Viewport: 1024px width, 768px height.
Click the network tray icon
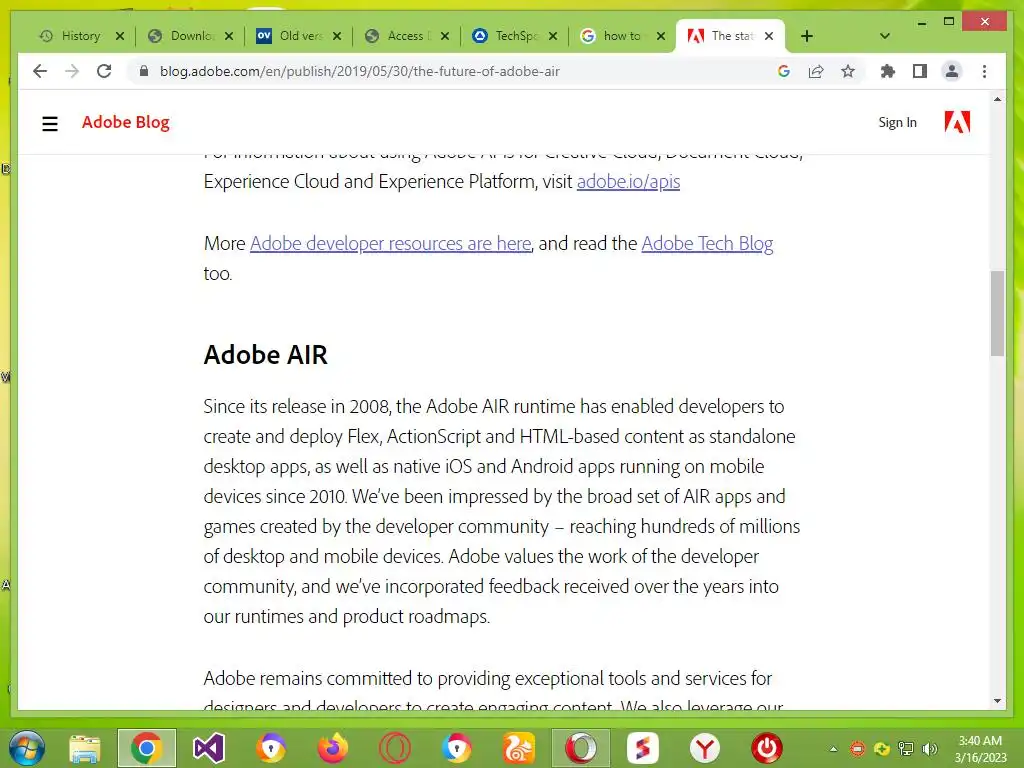pos(906,749)
